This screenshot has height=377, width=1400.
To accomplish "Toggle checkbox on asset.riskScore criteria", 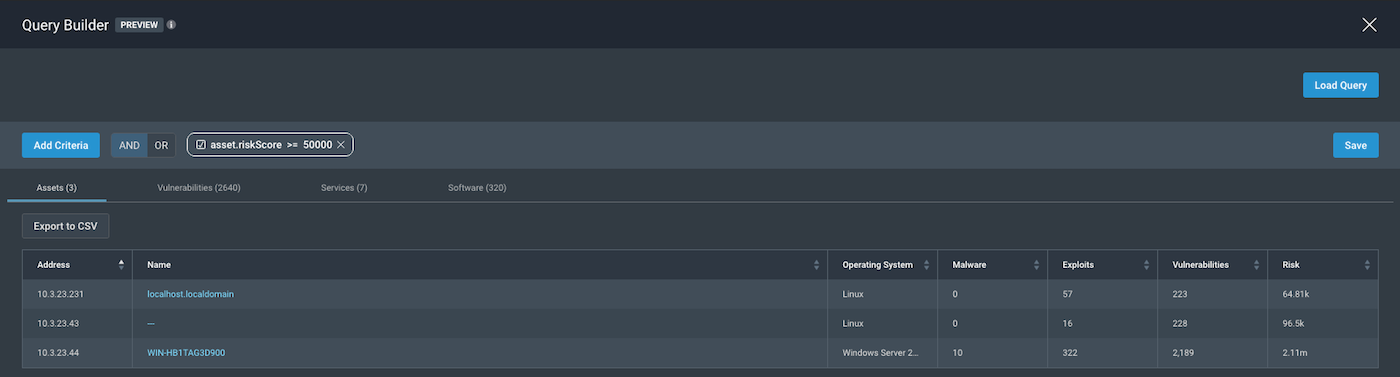I will [x=201, y=145].
